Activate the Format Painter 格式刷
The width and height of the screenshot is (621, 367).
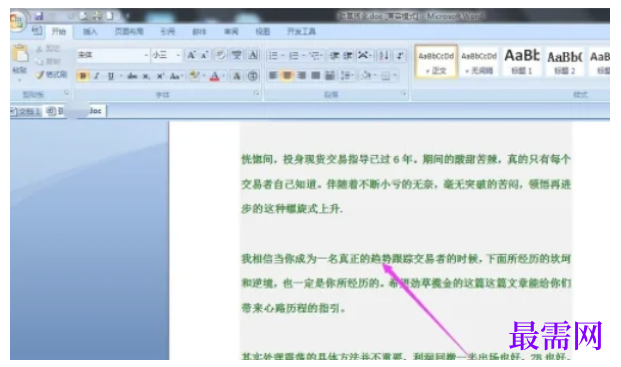point(51,74)
